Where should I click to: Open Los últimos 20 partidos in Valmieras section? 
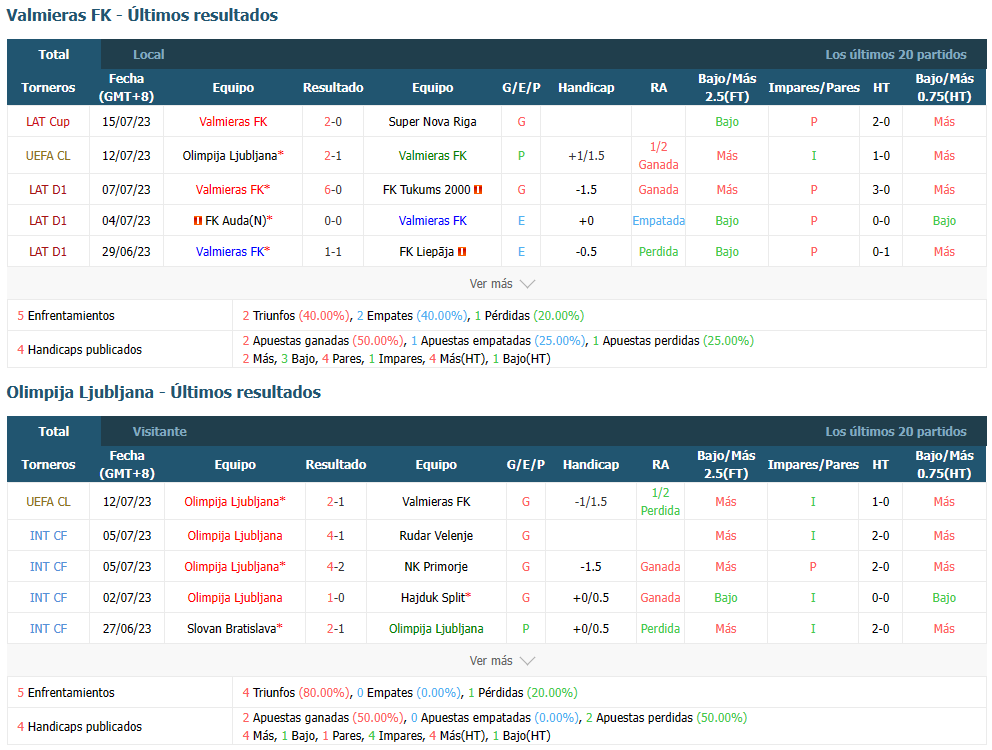(x=896, y=54)
